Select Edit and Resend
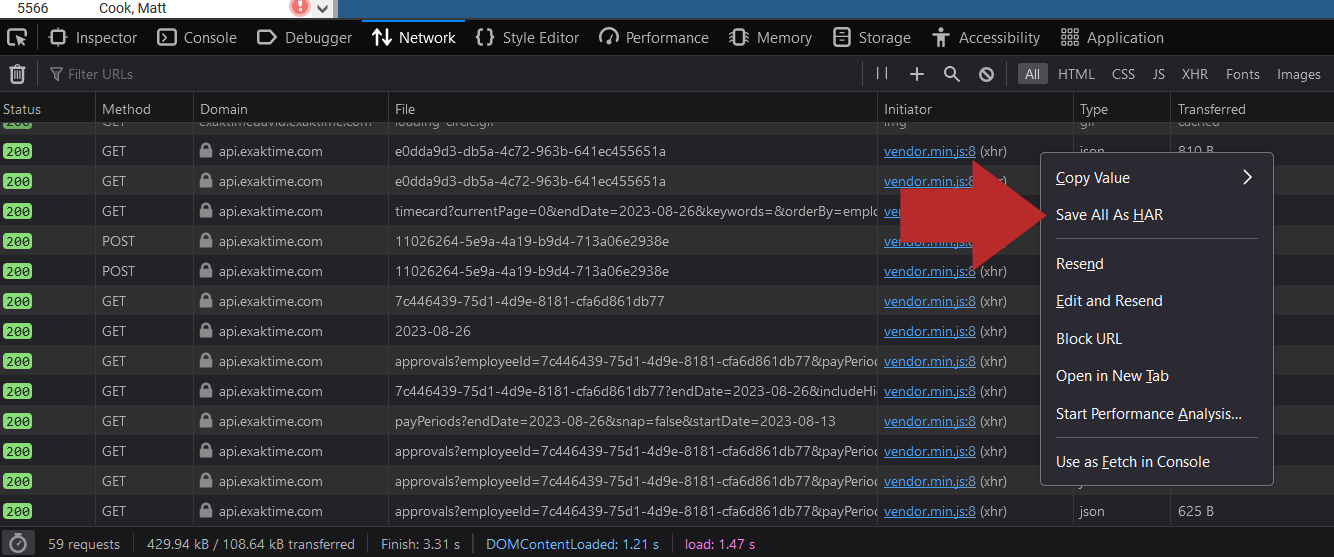The height and width of the screenshot is (557, 1334). tap(1156, 301)
